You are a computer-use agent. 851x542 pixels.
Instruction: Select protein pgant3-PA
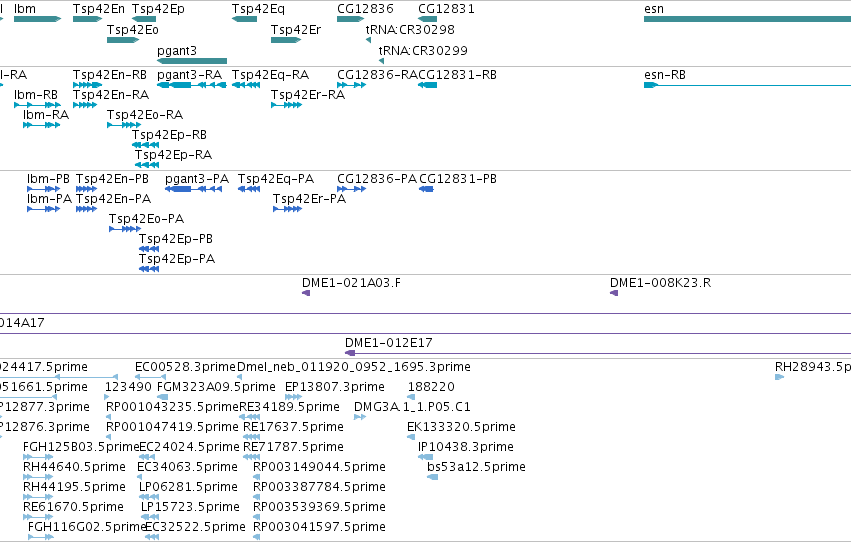coord(193,189)
